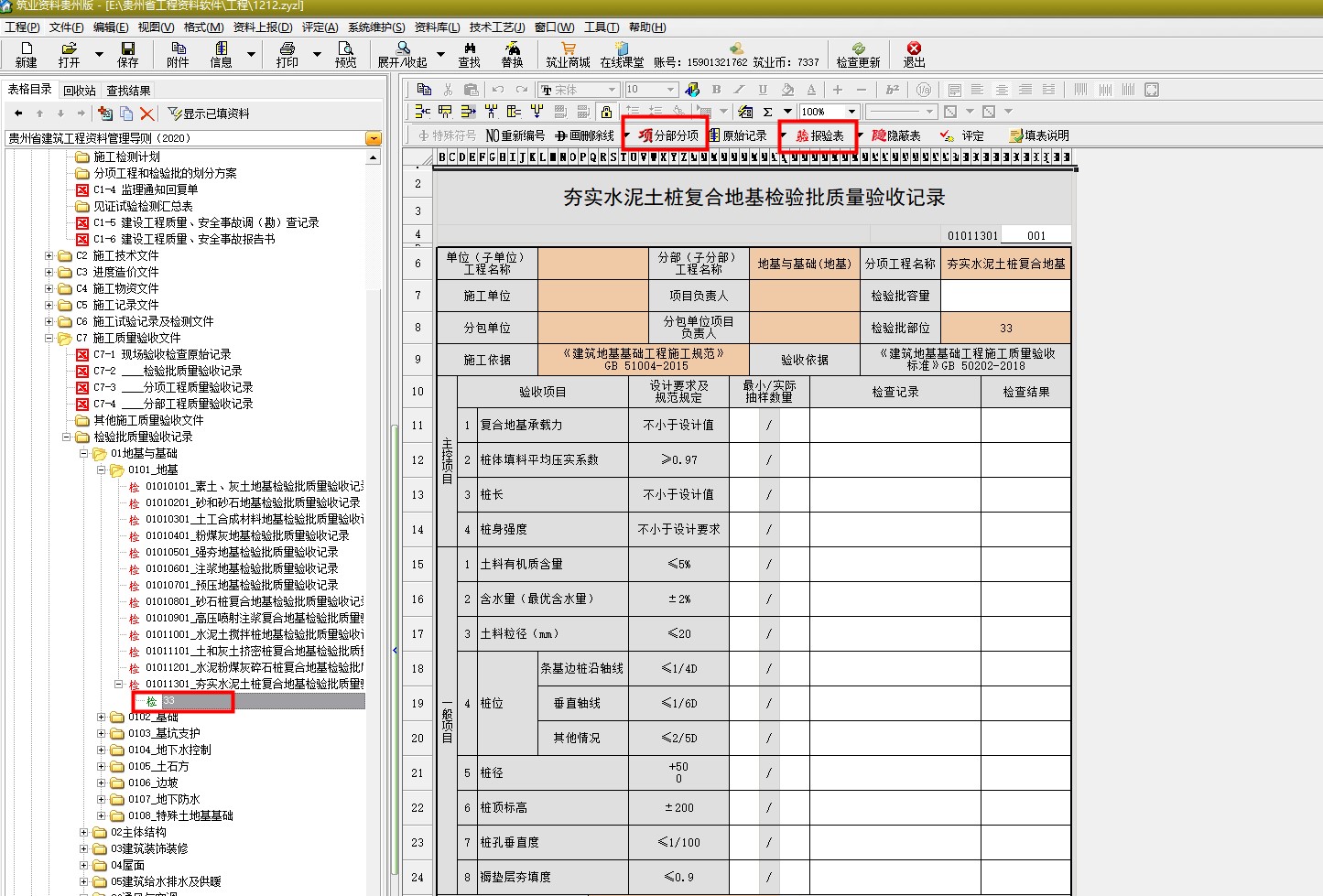Click the black back arrow in directory toolbar

point(18,113)
